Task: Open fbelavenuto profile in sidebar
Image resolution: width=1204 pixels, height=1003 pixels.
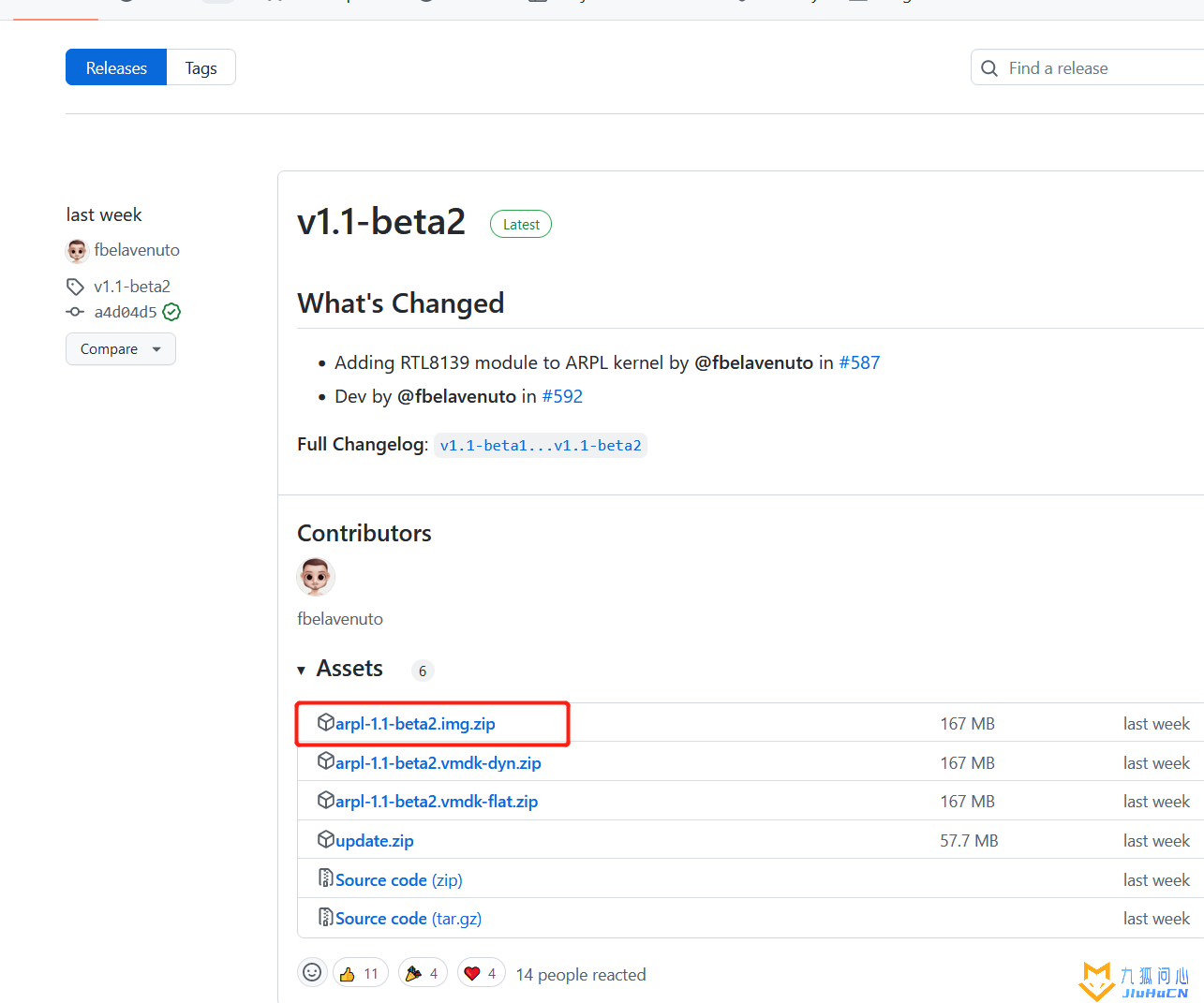Action: [x=137, y=250]
